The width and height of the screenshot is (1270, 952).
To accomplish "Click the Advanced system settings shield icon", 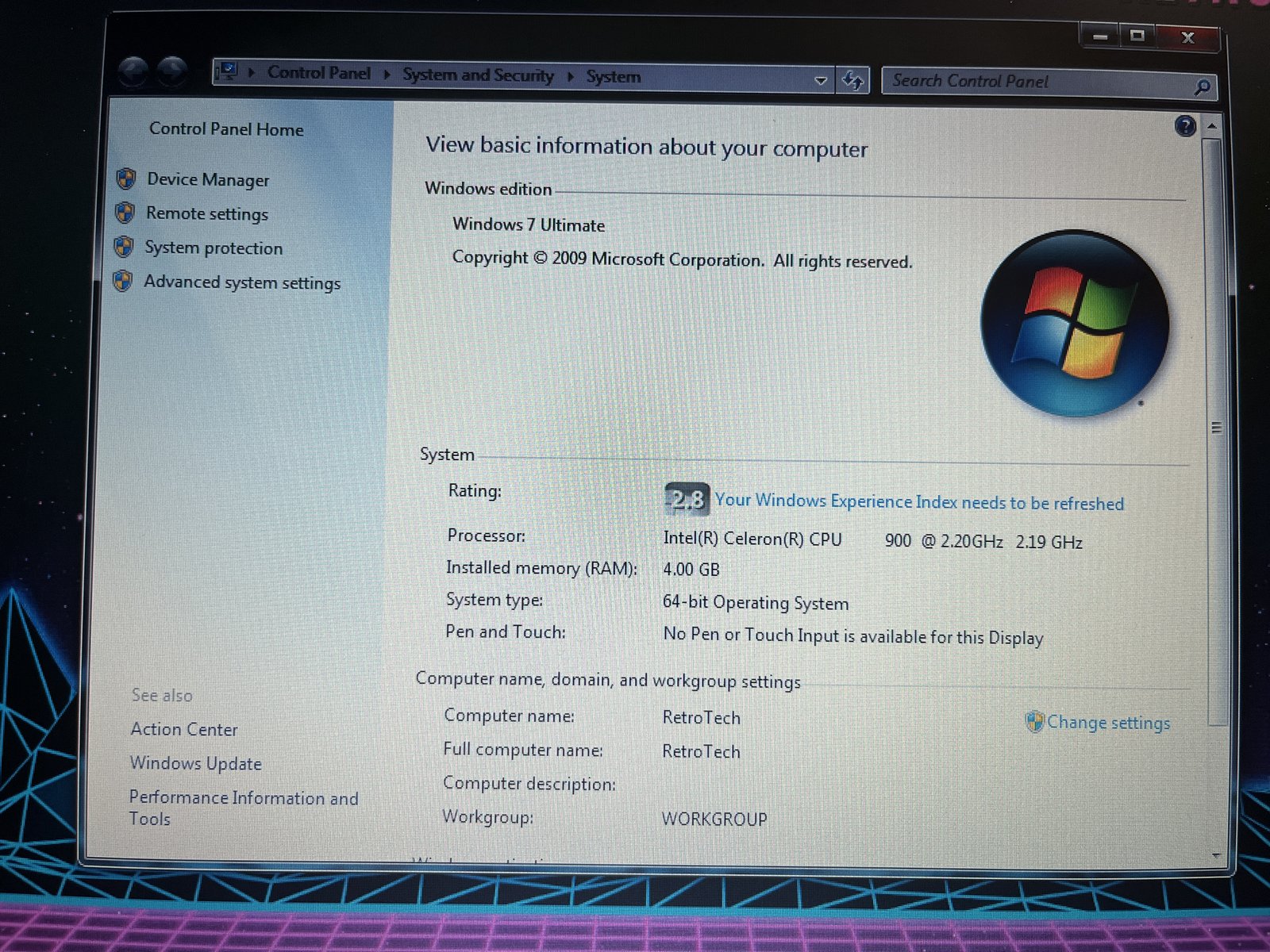I will tap(122, 281).
